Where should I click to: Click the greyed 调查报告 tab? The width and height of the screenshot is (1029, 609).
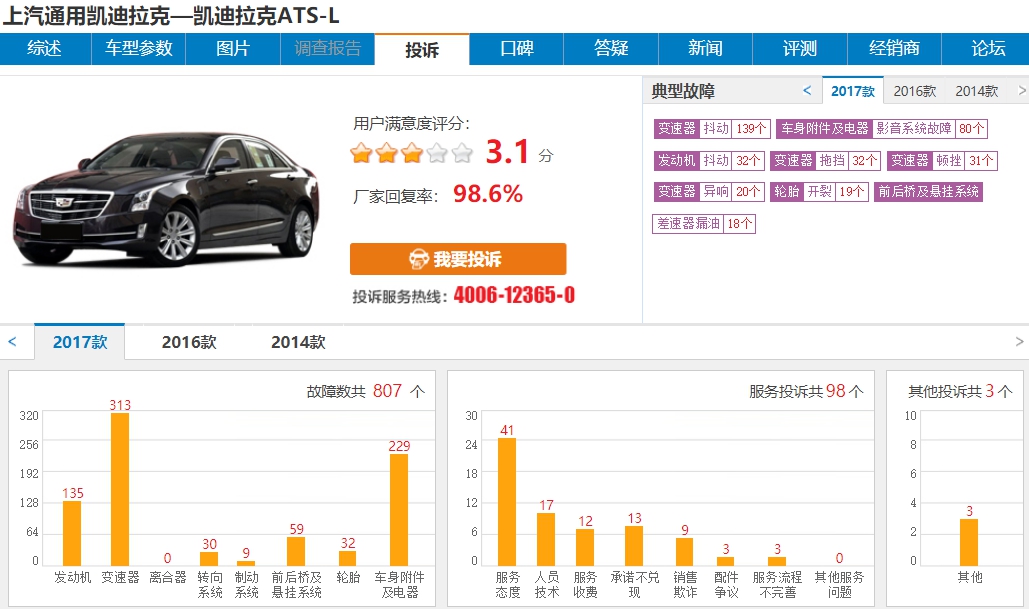(x=327, y=49)
